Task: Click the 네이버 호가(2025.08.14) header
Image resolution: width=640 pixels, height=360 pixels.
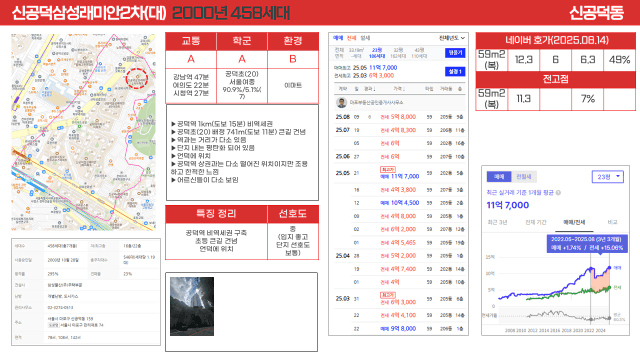Action: coord(556,40)
